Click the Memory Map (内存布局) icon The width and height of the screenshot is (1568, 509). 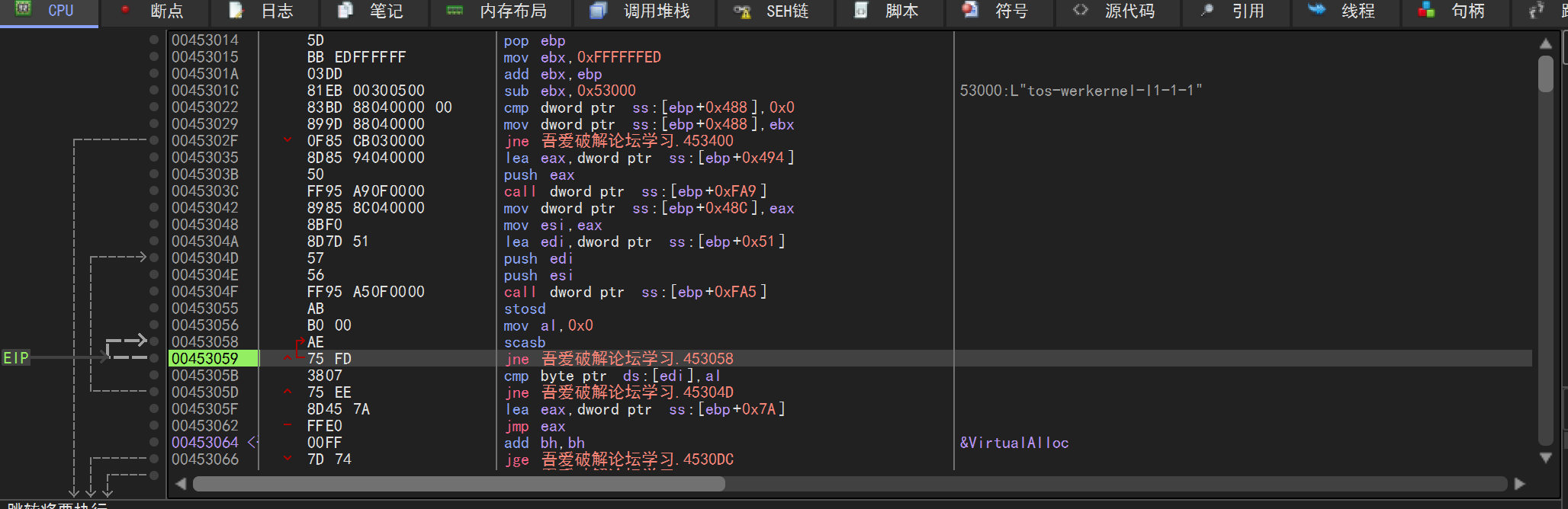click(455, 10)
